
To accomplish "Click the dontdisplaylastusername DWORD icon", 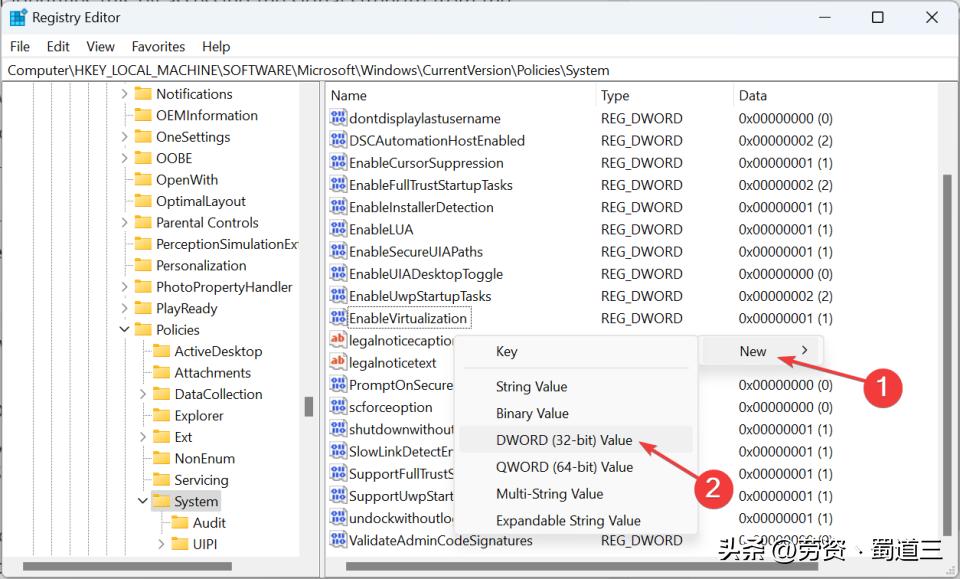I will point(339,118).
